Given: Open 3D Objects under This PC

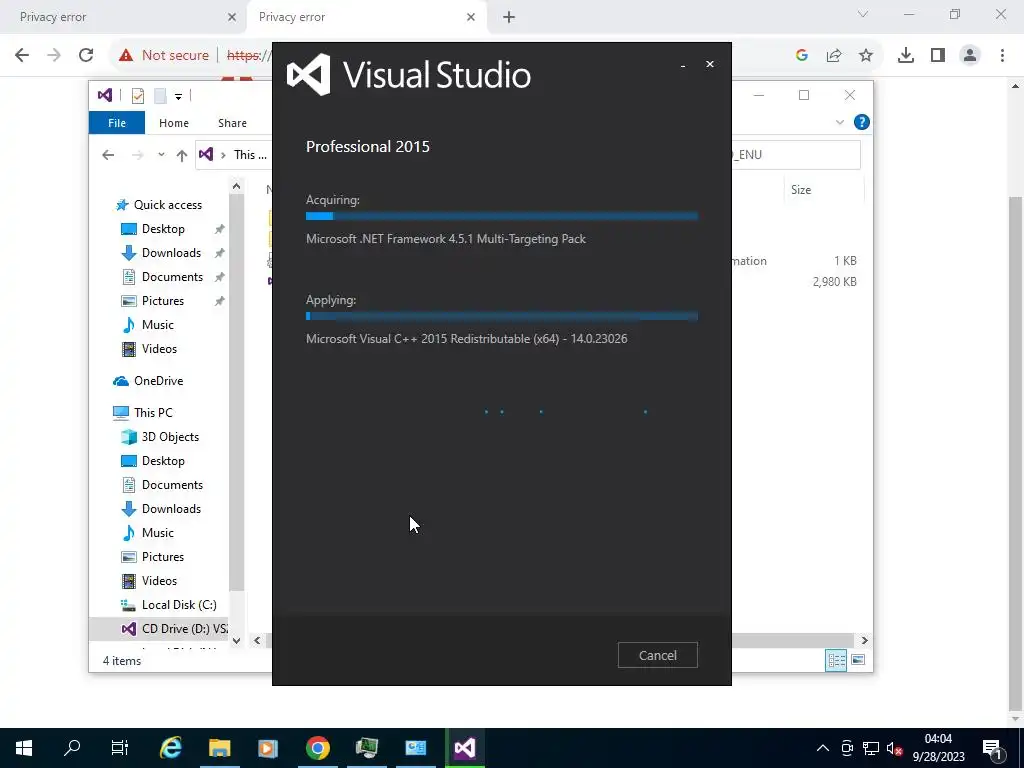Looking at the screenshot, I should click(x=170, y=437).
